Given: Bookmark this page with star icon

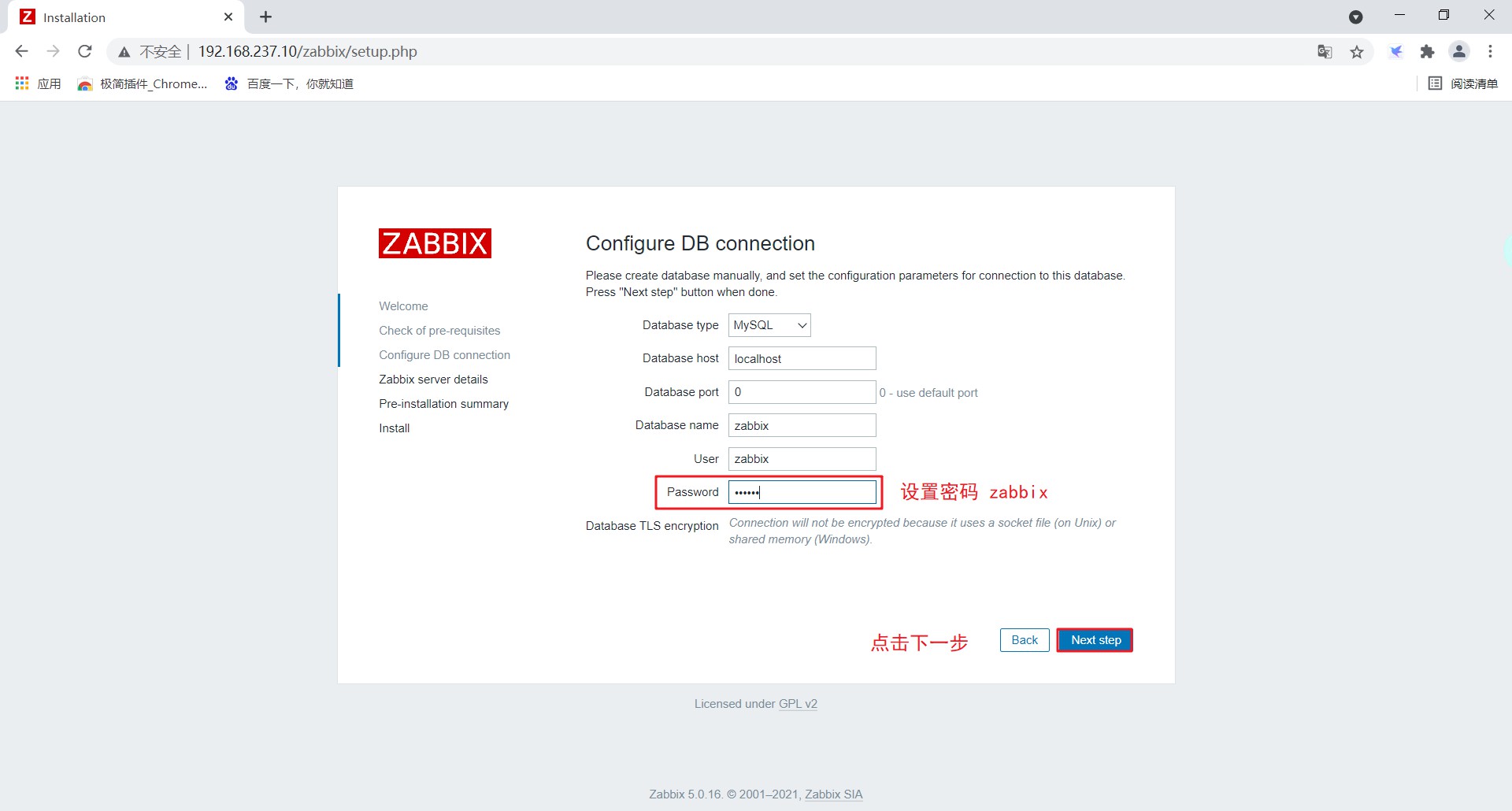Looking at the screenshot, I should (1357, 52).
